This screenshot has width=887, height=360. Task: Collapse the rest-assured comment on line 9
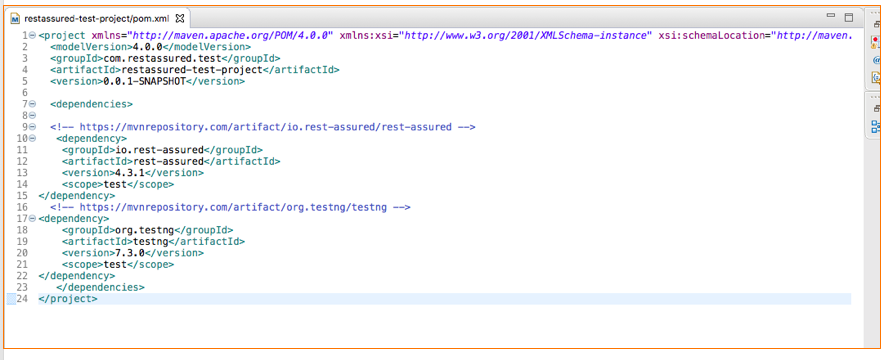click(32, 127)
